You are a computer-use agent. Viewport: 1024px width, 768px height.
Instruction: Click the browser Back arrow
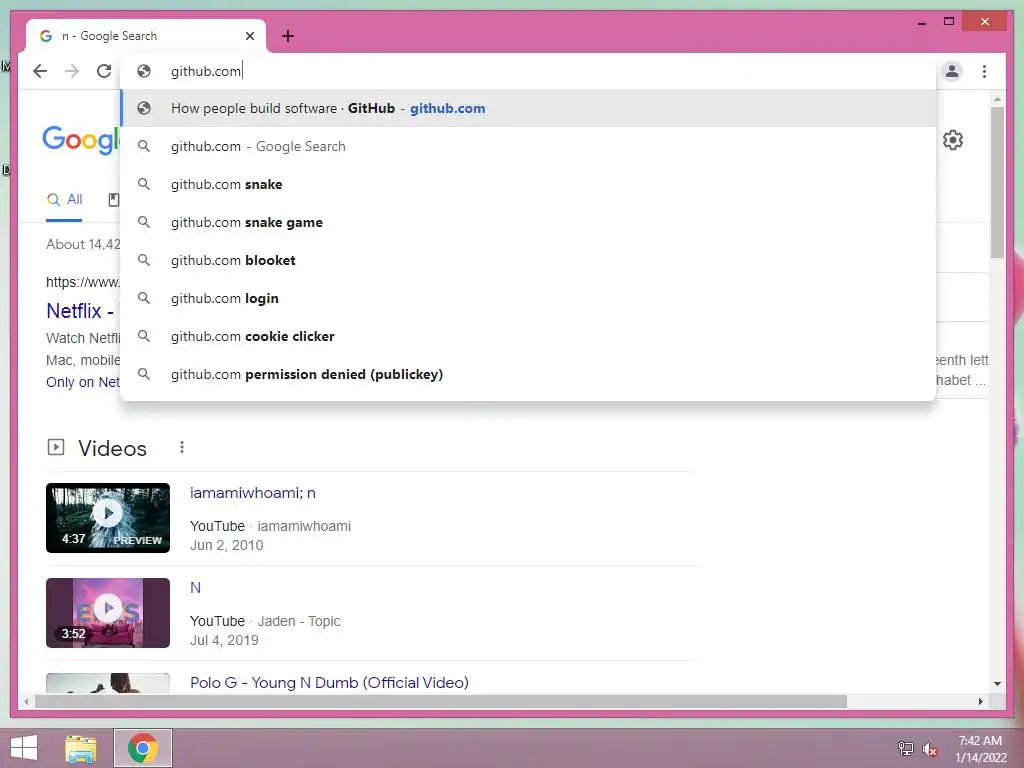[x=40, y=71]
